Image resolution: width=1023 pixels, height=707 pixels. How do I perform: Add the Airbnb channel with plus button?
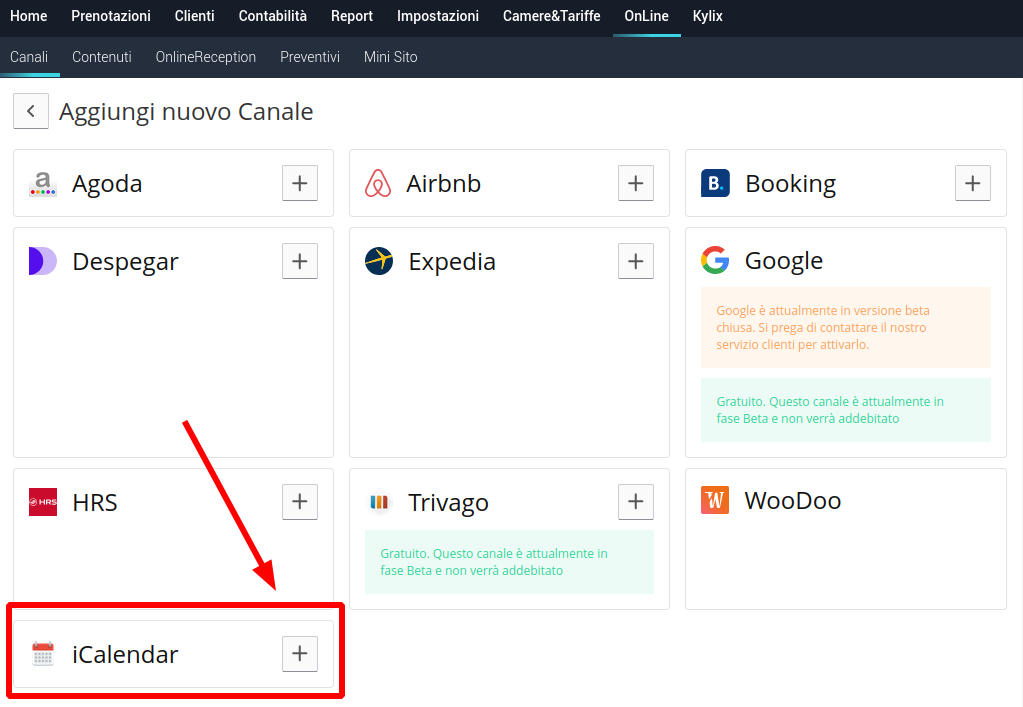[x=635, y=183]
